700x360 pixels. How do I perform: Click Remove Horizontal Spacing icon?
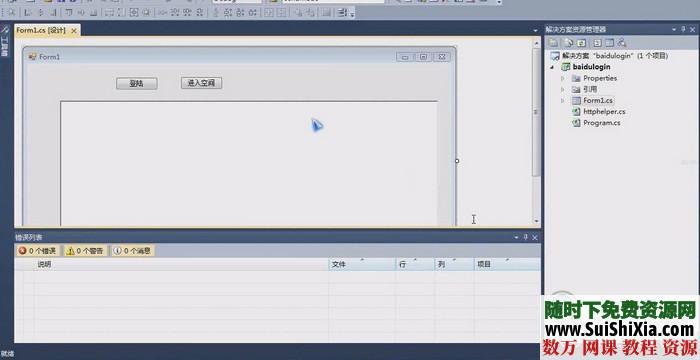coord(200,13)
